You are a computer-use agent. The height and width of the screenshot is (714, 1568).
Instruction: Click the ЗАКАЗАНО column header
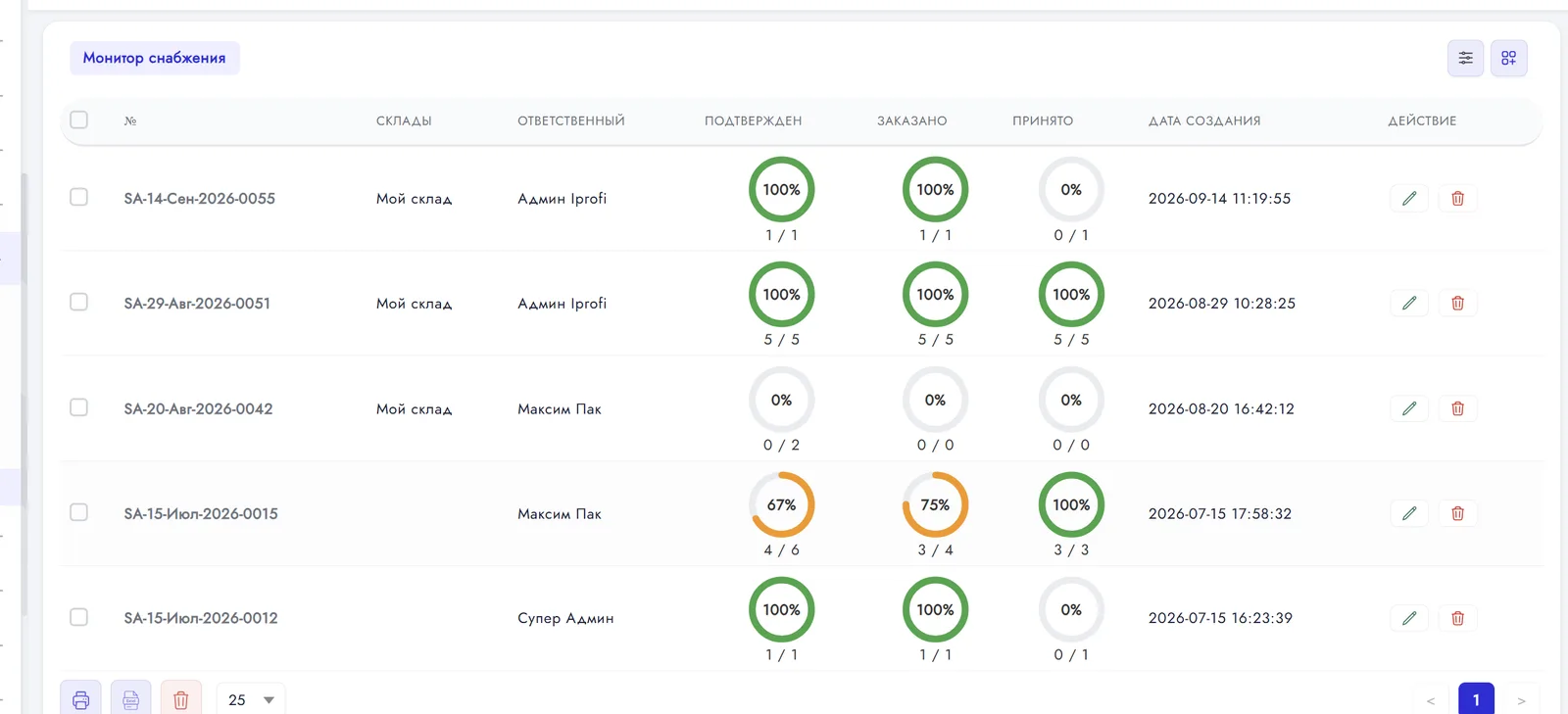911,120
